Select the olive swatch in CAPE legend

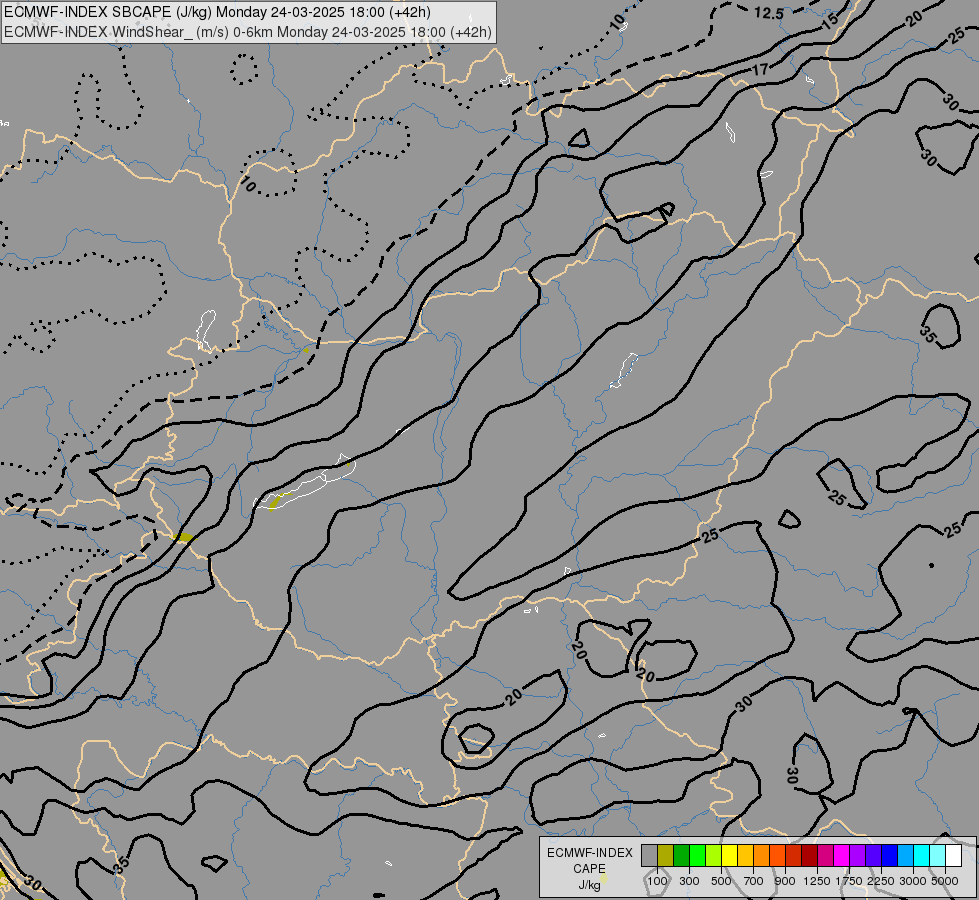666,856
